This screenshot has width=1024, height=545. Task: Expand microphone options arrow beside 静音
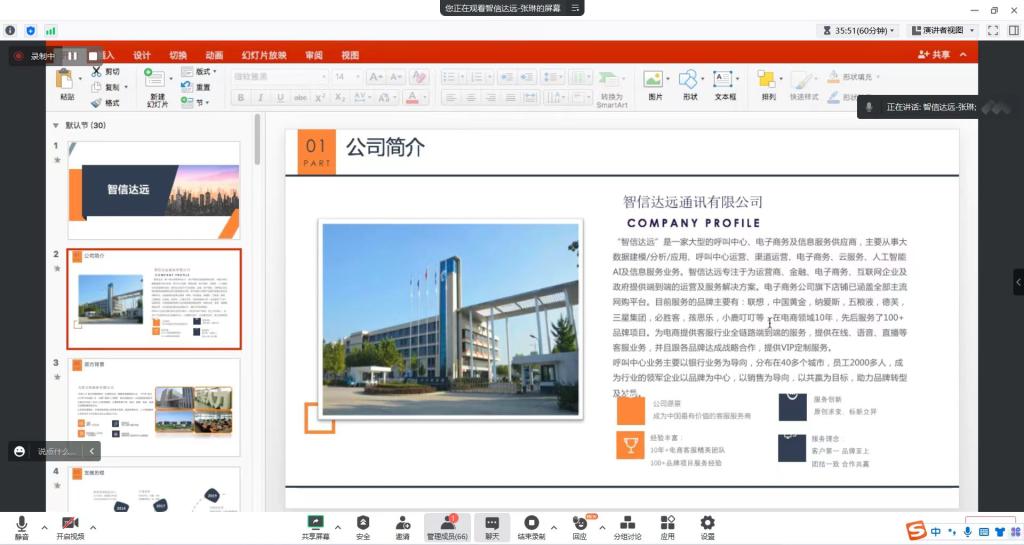(44, 527)
